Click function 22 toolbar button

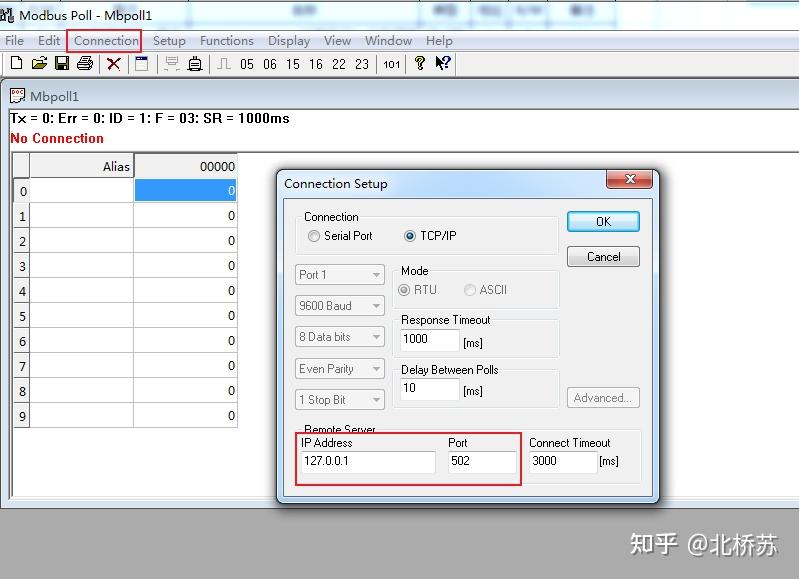coord(339,64)
